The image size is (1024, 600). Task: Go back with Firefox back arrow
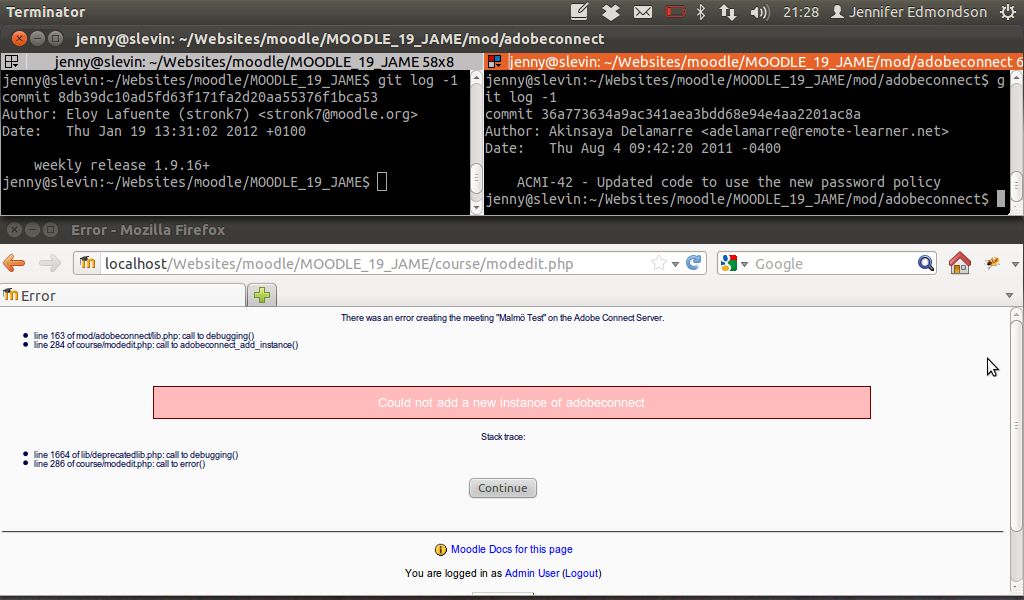pos(14,263)
